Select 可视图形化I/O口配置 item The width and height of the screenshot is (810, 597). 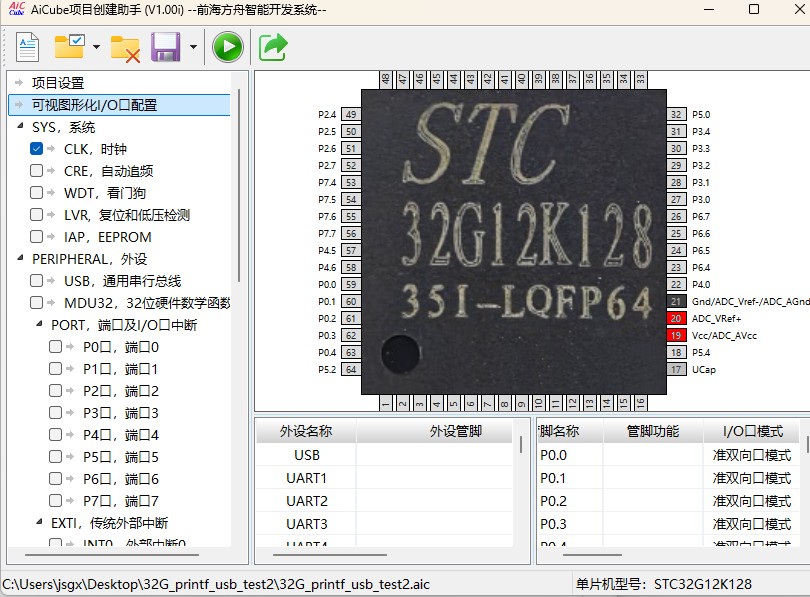point(119,105)
